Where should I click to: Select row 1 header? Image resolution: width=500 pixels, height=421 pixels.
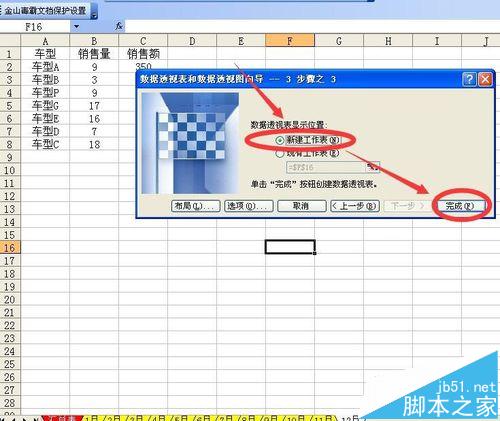tap(10, 54)
